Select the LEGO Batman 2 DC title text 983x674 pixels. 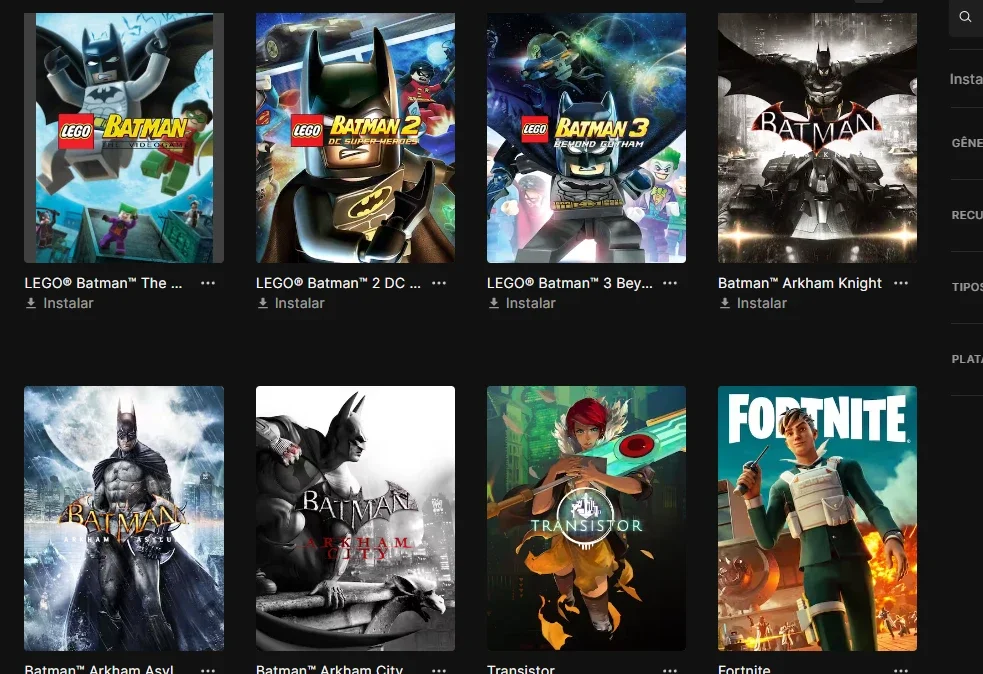pyautogui.click(x=339, y=283)
